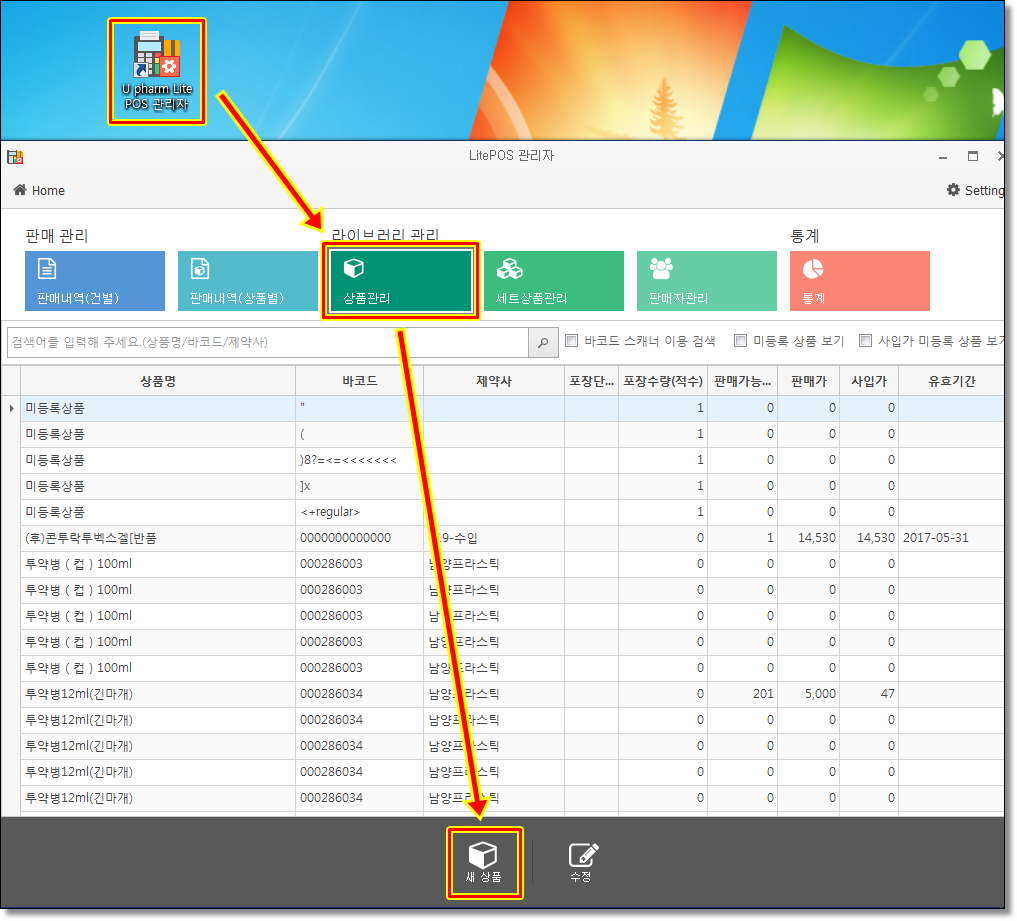Screen dimensions: 1017x921
Task: Enable 바코드 스캐너 이용 검색 checkbox
Action: pos(572,341)
